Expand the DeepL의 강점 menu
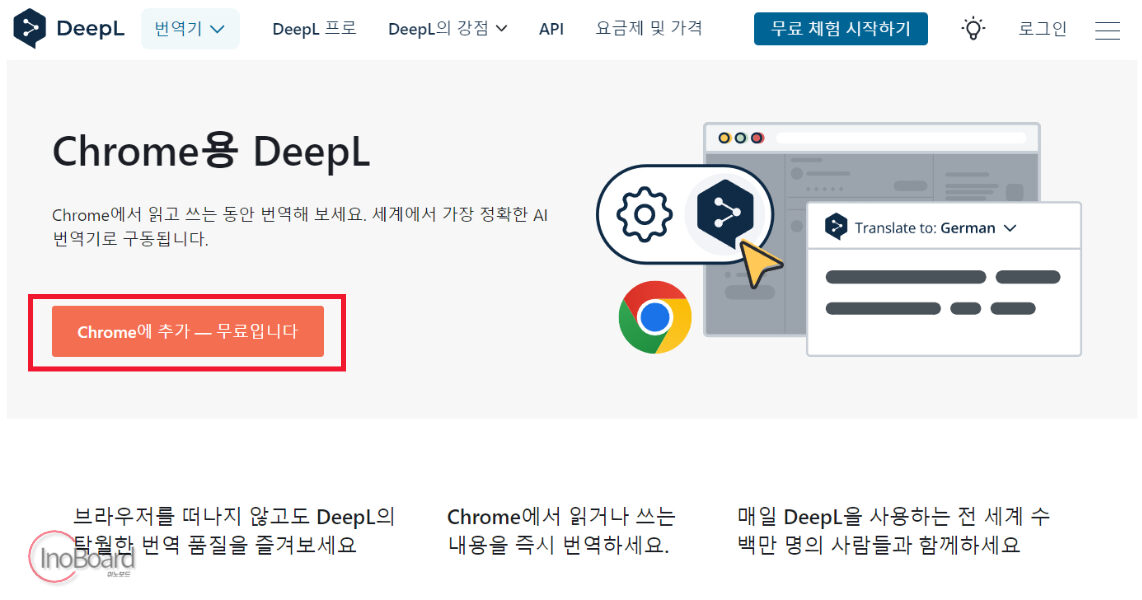Viewport: 1142px width, 600px height. [447, 29]
